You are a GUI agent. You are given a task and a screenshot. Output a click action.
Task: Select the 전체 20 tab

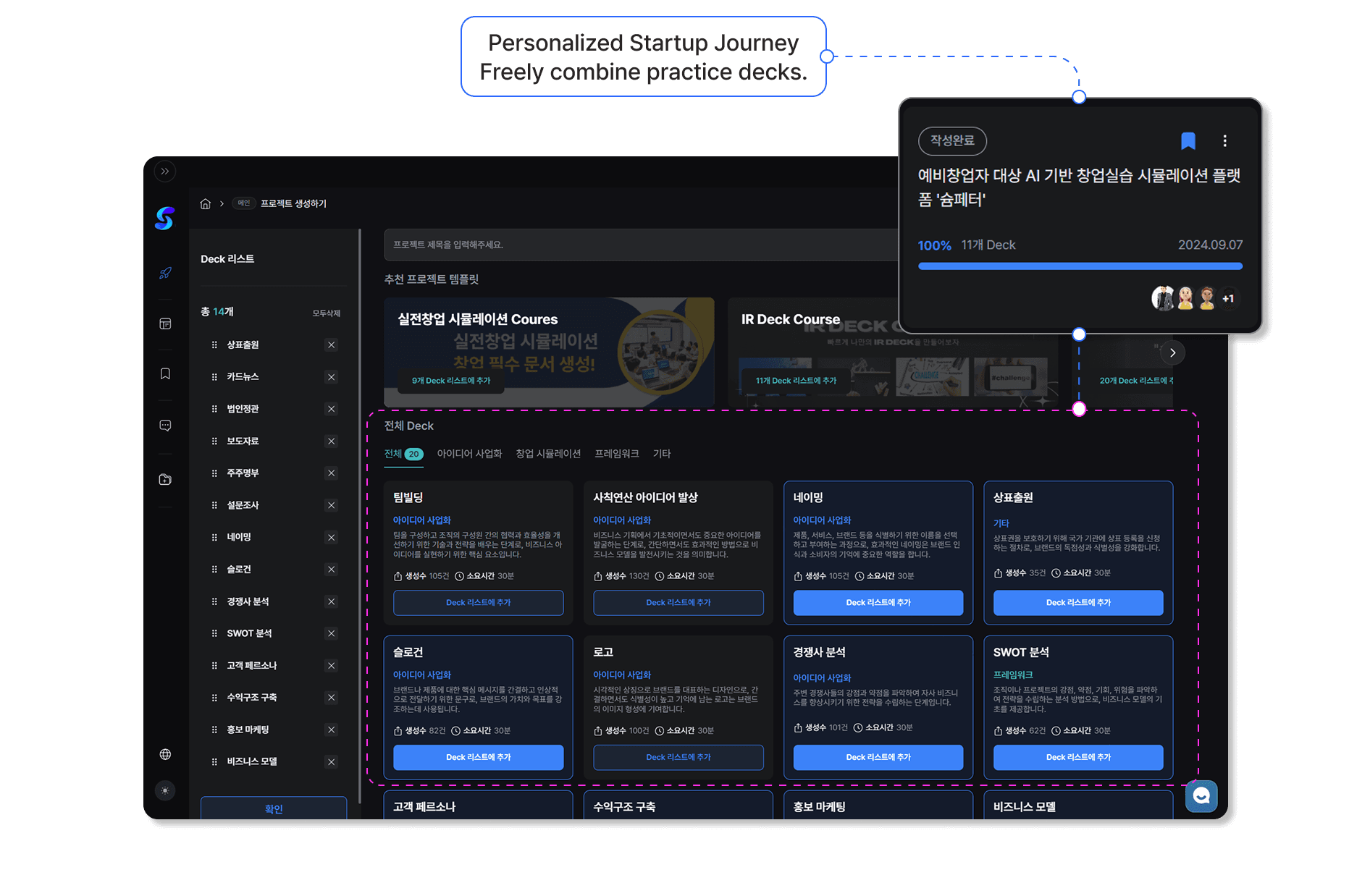point(403,454)
